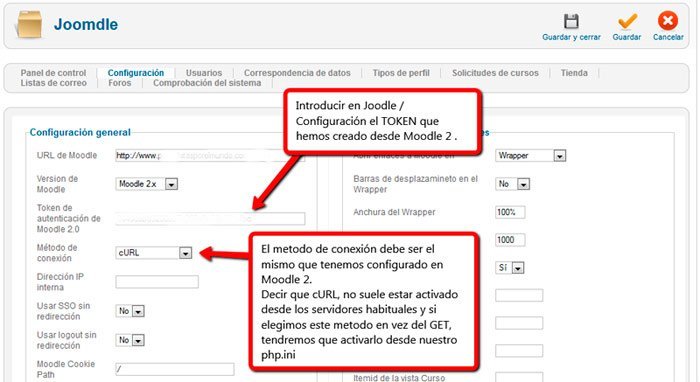
Task: Click the Anchura del Wrapper field
Action: (x=510, y=212)
